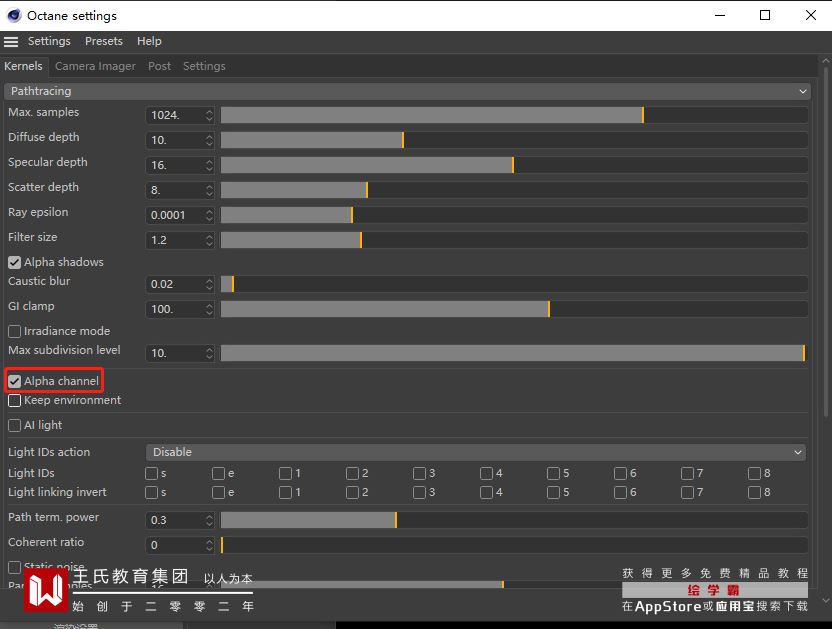Check Light IDs checkbox 4
This screenshot has width=832, height=629.
tap(486, 473)
